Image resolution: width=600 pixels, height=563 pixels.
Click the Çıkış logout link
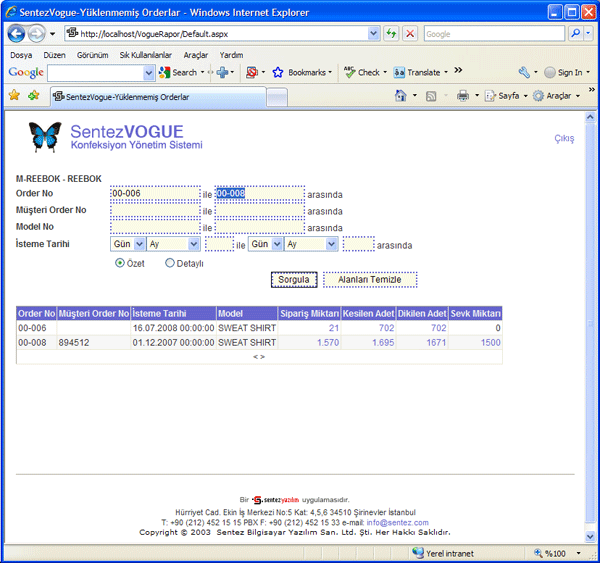(564, 138)
